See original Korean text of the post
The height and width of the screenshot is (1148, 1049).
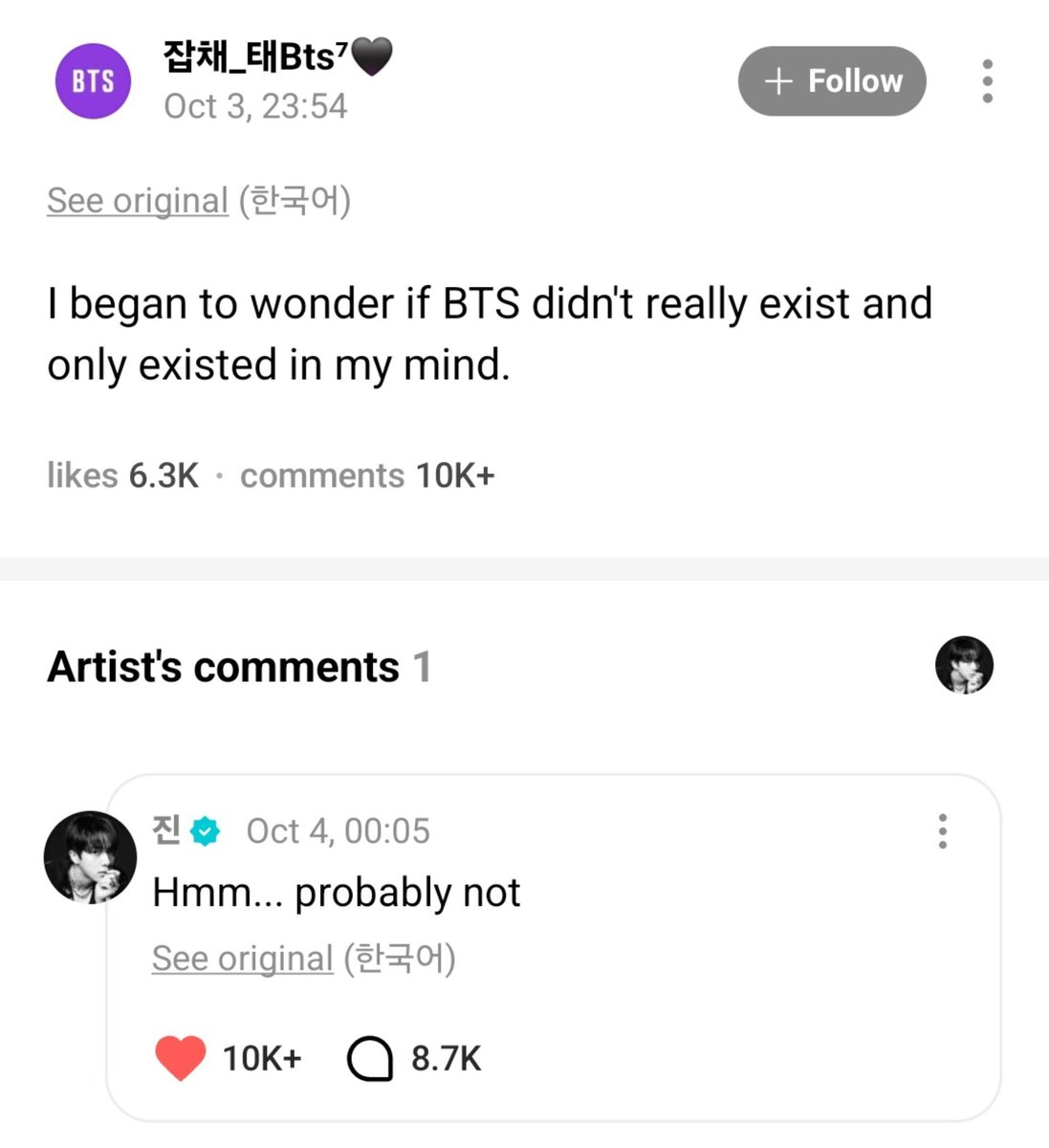138,201
